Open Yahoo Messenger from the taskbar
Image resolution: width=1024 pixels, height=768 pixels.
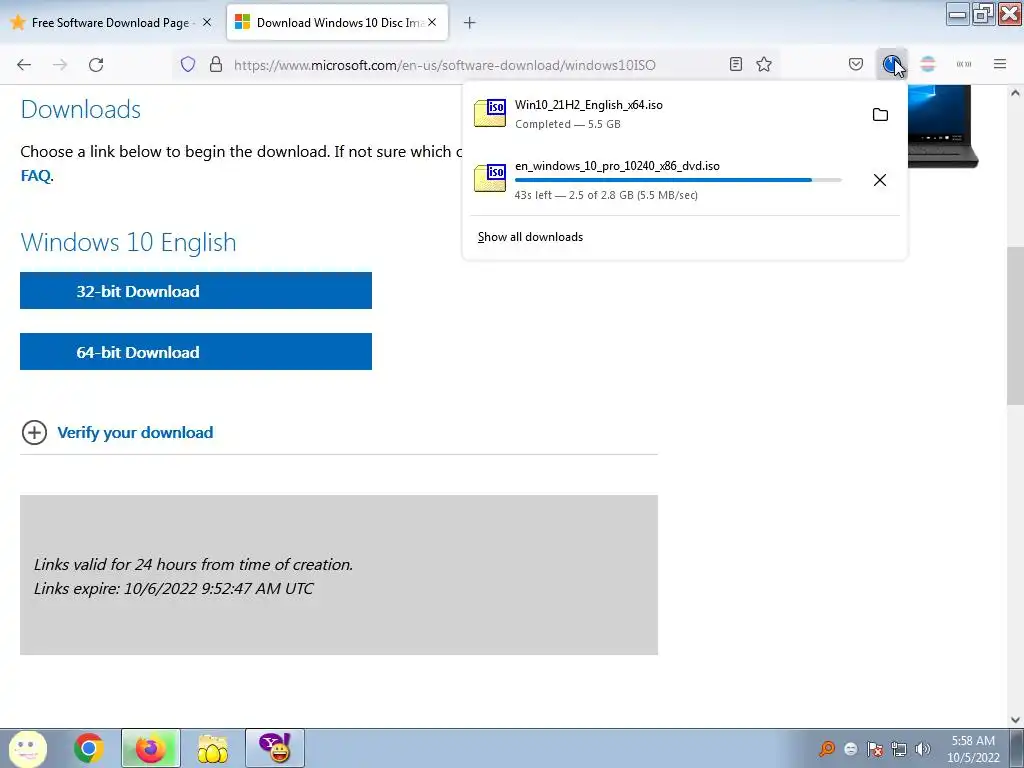tap(275, 748)
